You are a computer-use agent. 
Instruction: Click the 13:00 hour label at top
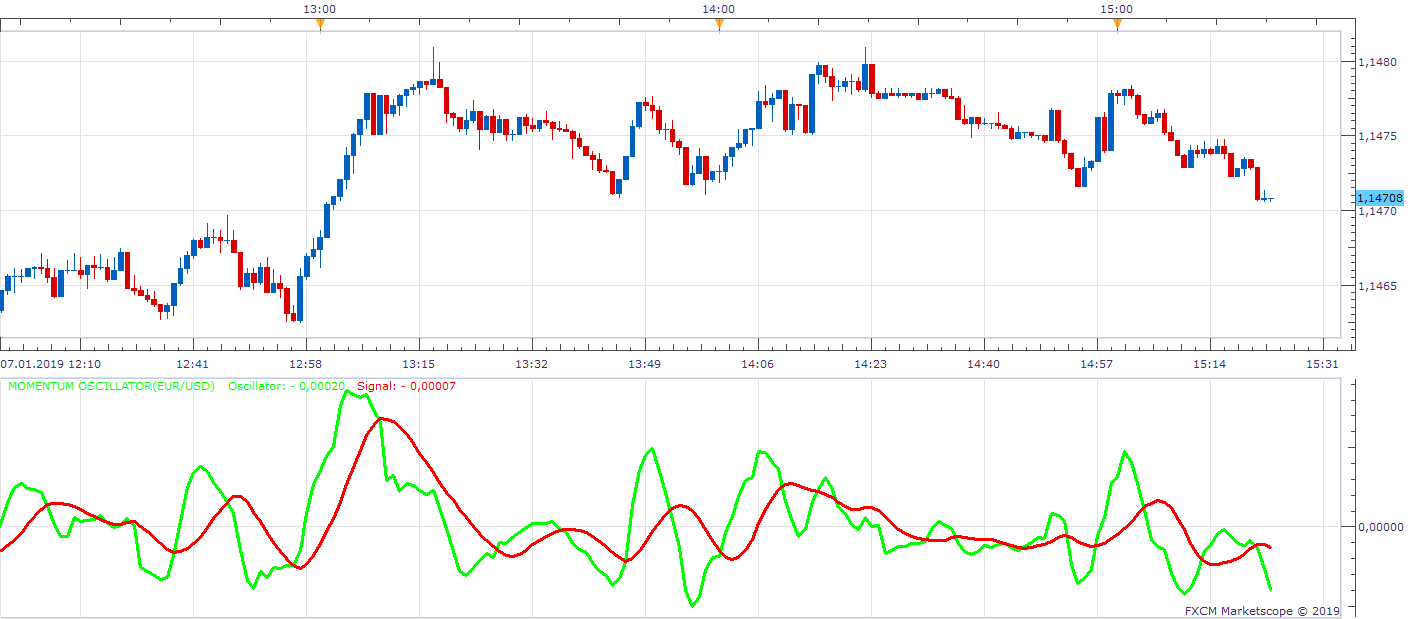319,9
